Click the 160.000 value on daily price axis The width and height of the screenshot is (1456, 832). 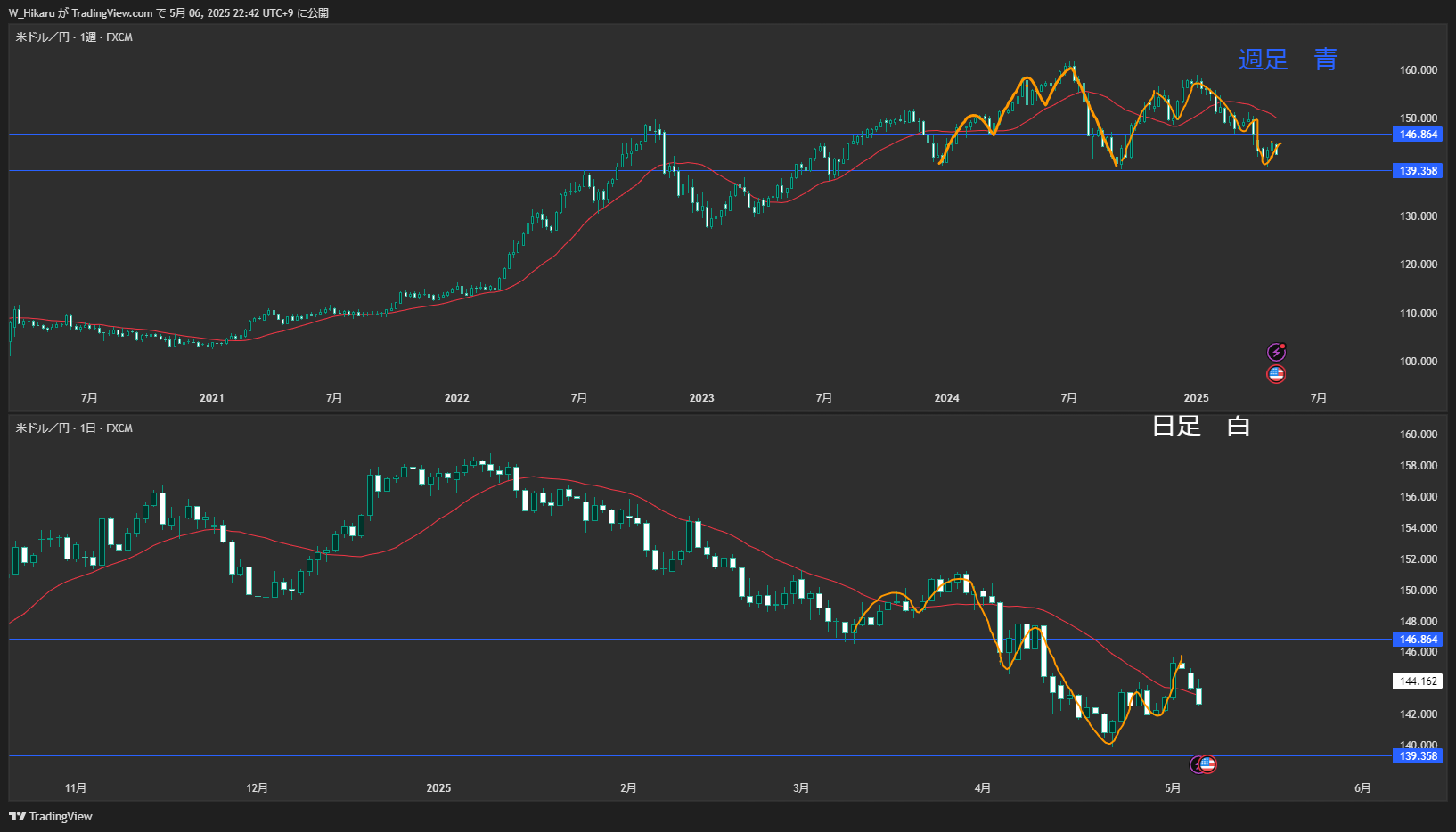[1419, 435]
